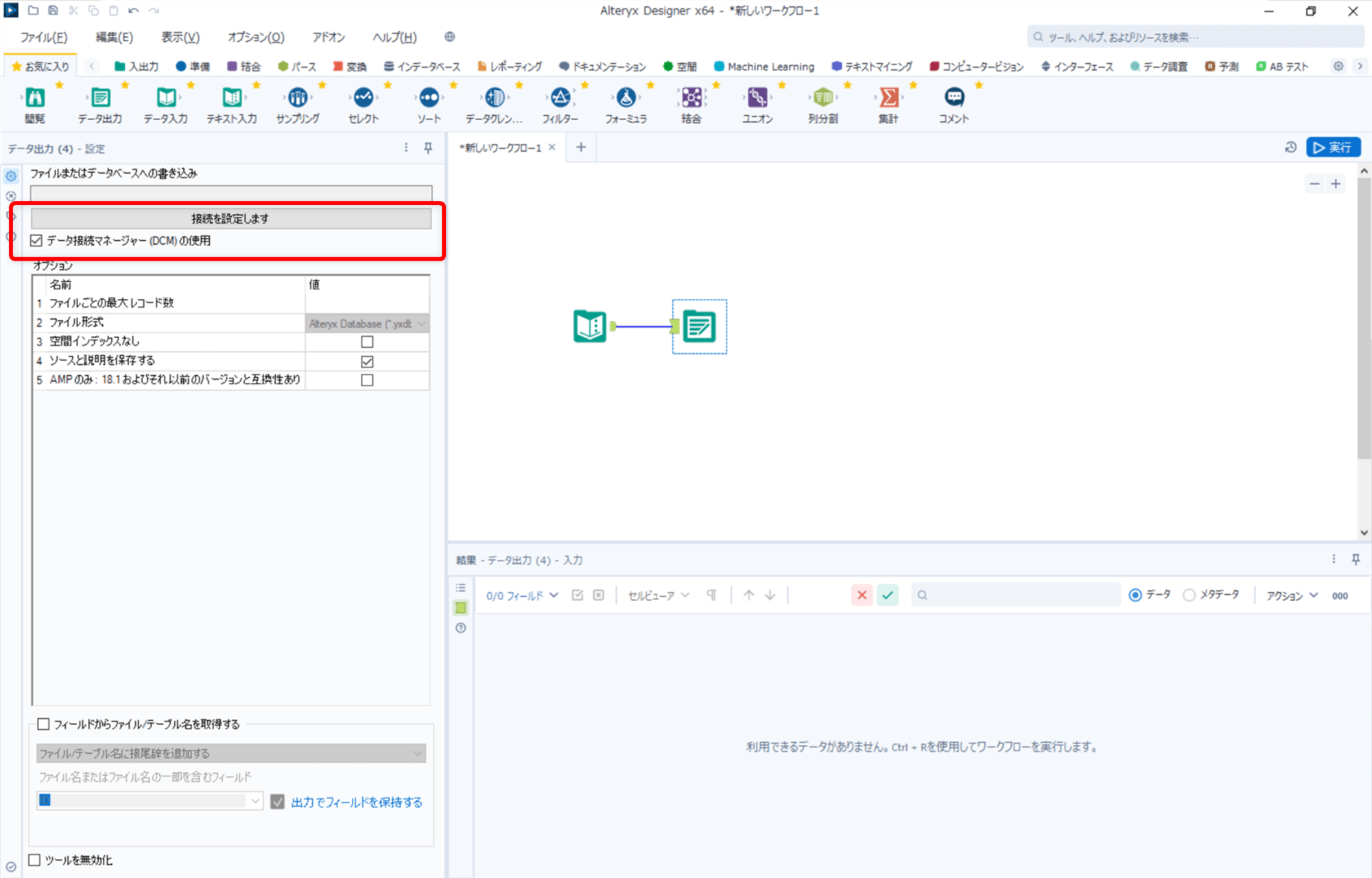Run the workflow with 実行 button
This screenshot has height=878, width=1372.
[1333, 147]
